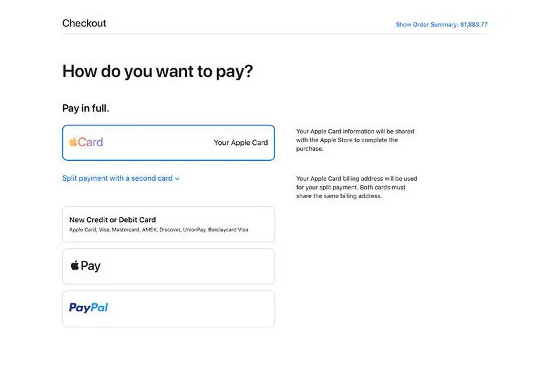Expand the split payment chevron arrow
The width and height of the screenshot is (555, 366).
177,179
